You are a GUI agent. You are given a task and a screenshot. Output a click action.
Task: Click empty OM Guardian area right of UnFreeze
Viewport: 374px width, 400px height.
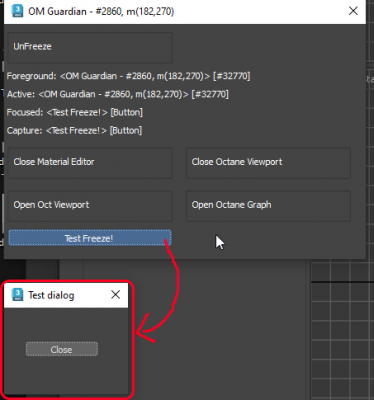(x=267, y=47)
